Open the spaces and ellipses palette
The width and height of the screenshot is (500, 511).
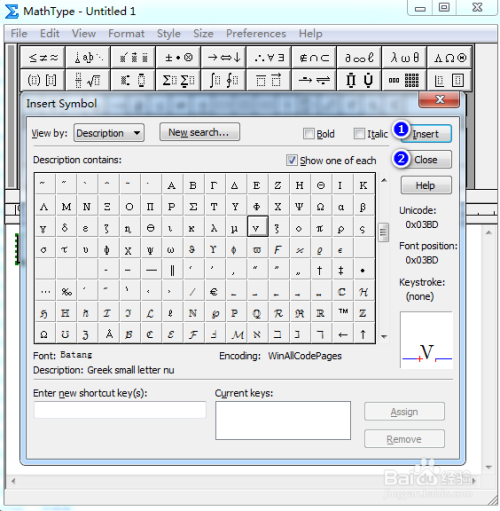coord(88,58)
